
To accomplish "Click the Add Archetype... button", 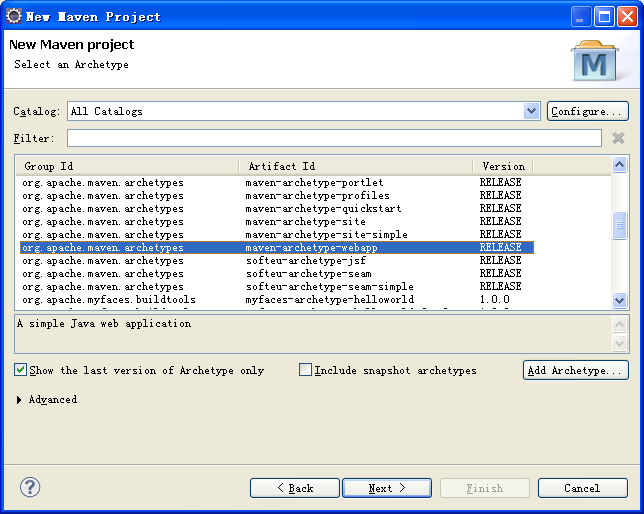I will click(575, 370).
